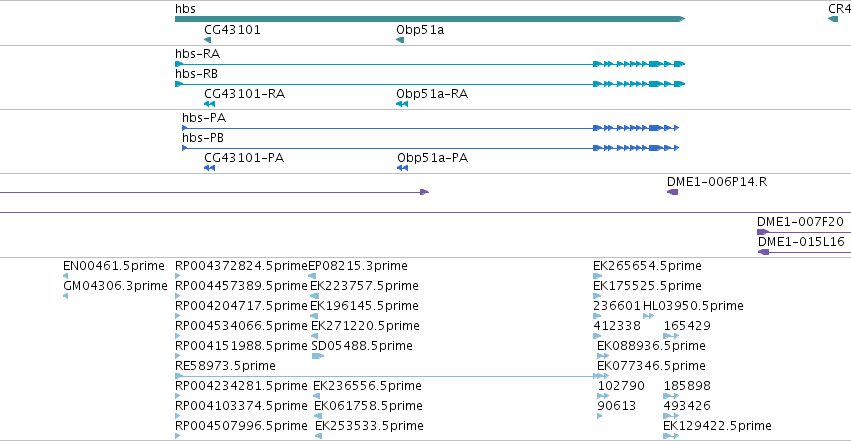Image resolution: width=851 pixels, height=441 pixels.
Task: Click the '102790' feature label
Action: (x=621, y=386)
